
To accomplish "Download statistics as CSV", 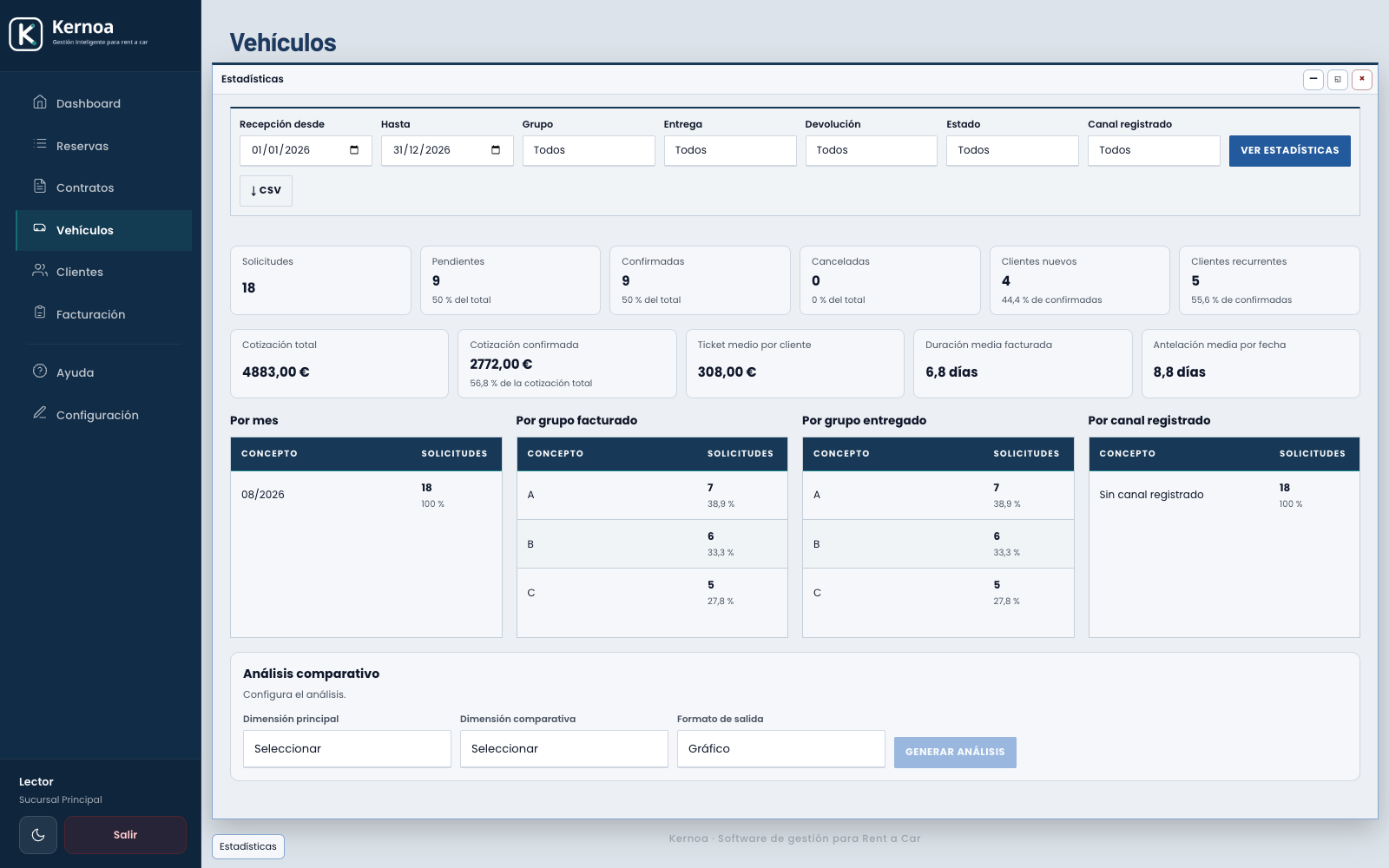I will click(x=266, y=191).
